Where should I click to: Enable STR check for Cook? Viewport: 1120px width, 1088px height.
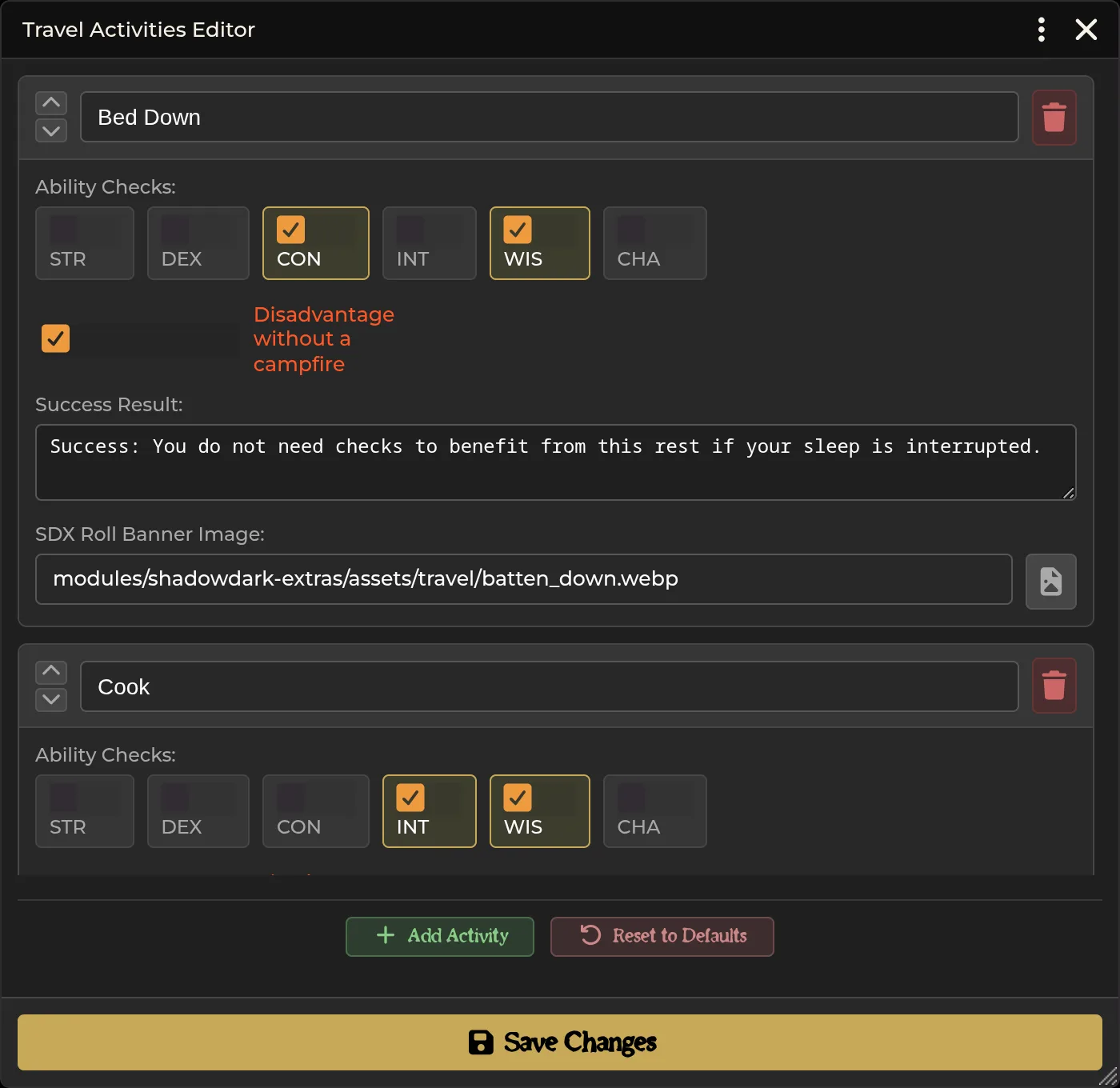85,811
